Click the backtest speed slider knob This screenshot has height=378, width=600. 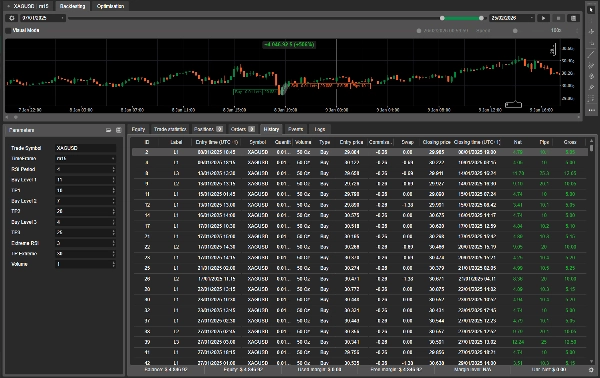[x=515, y=31]
